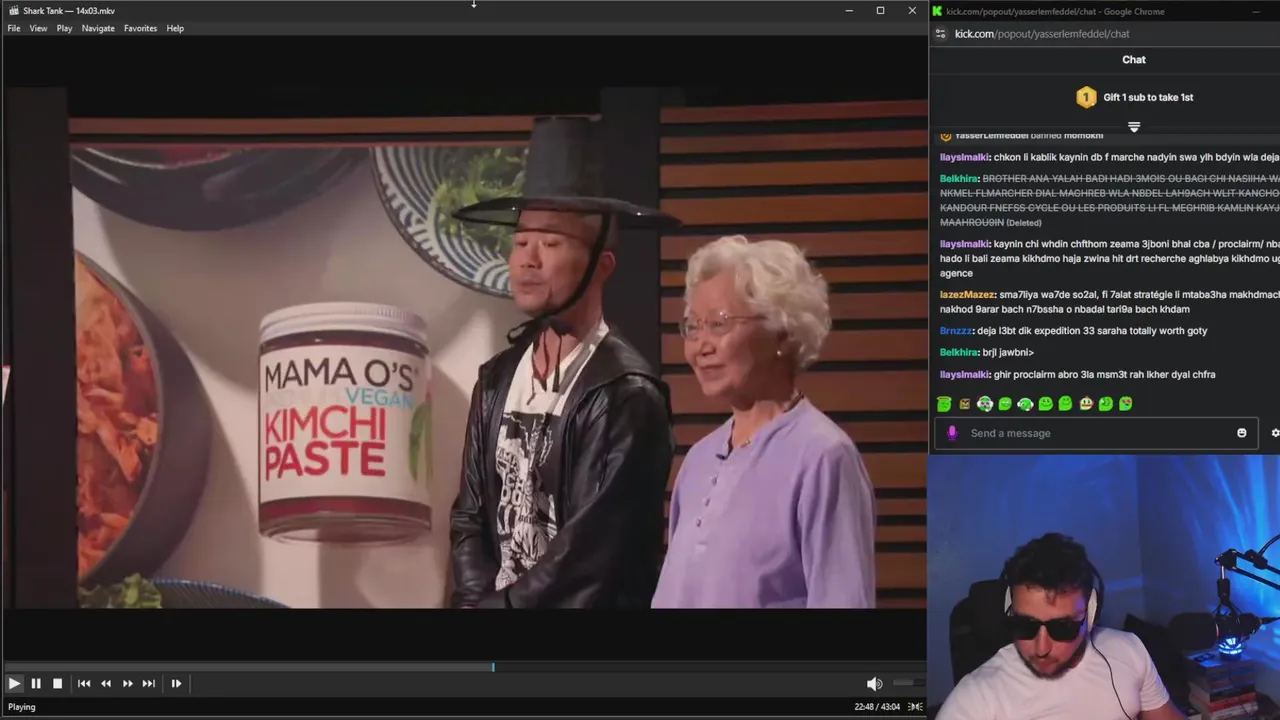Viewport: 1280px width, 720px height.
Task: Click the status bar icon beside the time
Action: [915, 707]
